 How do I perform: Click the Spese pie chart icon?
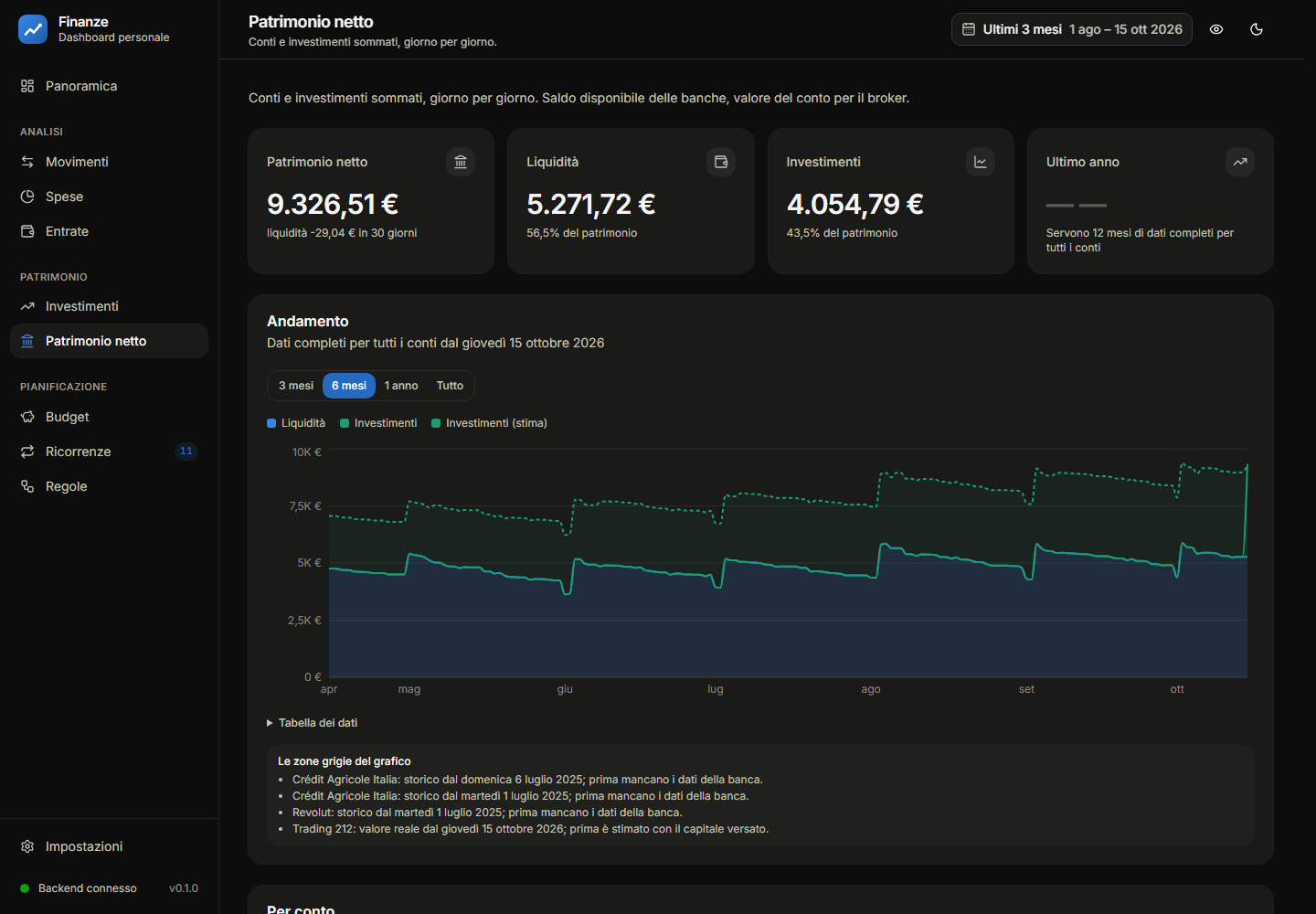pyautogui.click(x=27, y=197)
